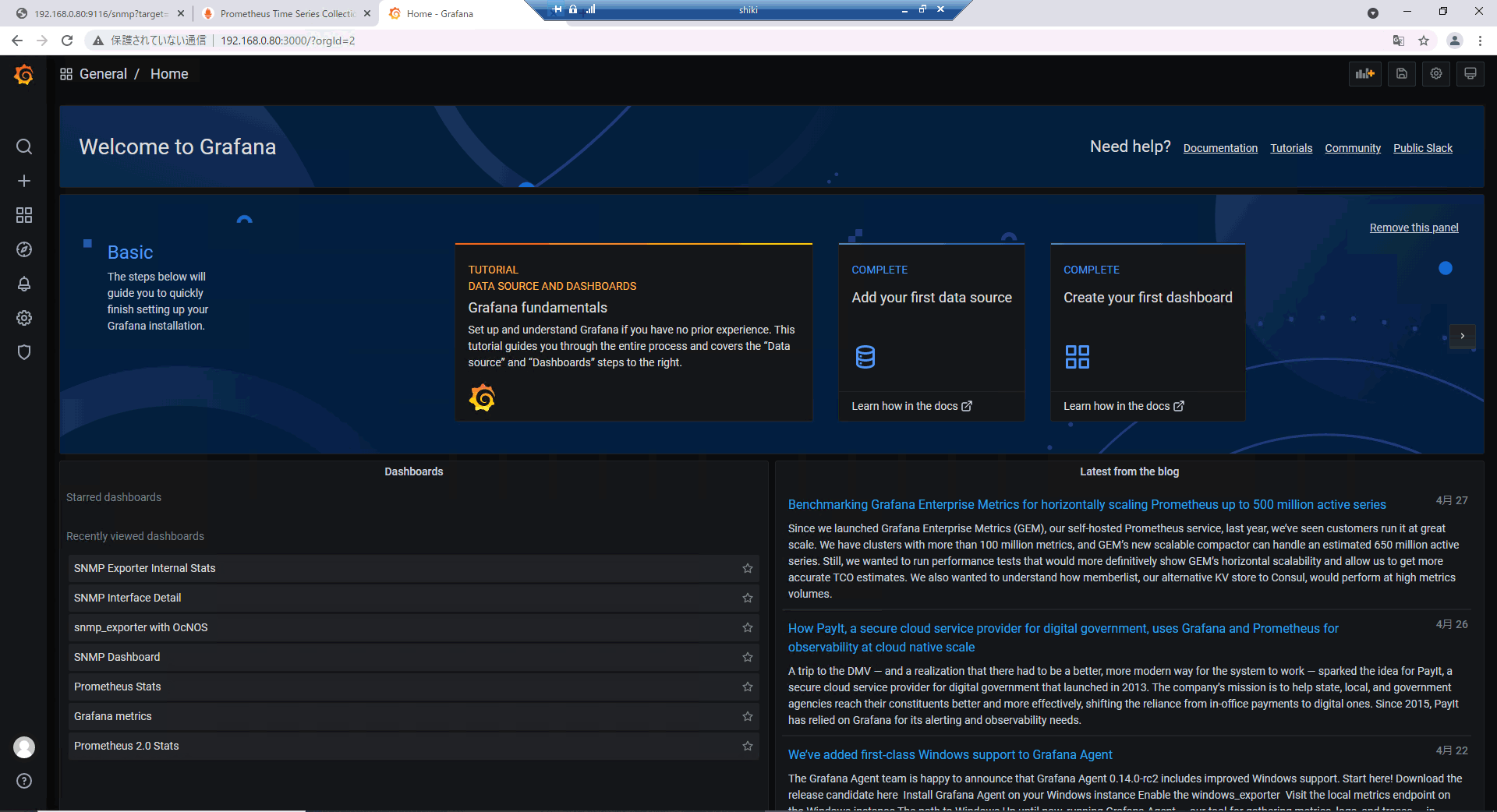Open the Server Admin shield icon
This screenshot has height=812, width=1497.
tap(24, 352)
